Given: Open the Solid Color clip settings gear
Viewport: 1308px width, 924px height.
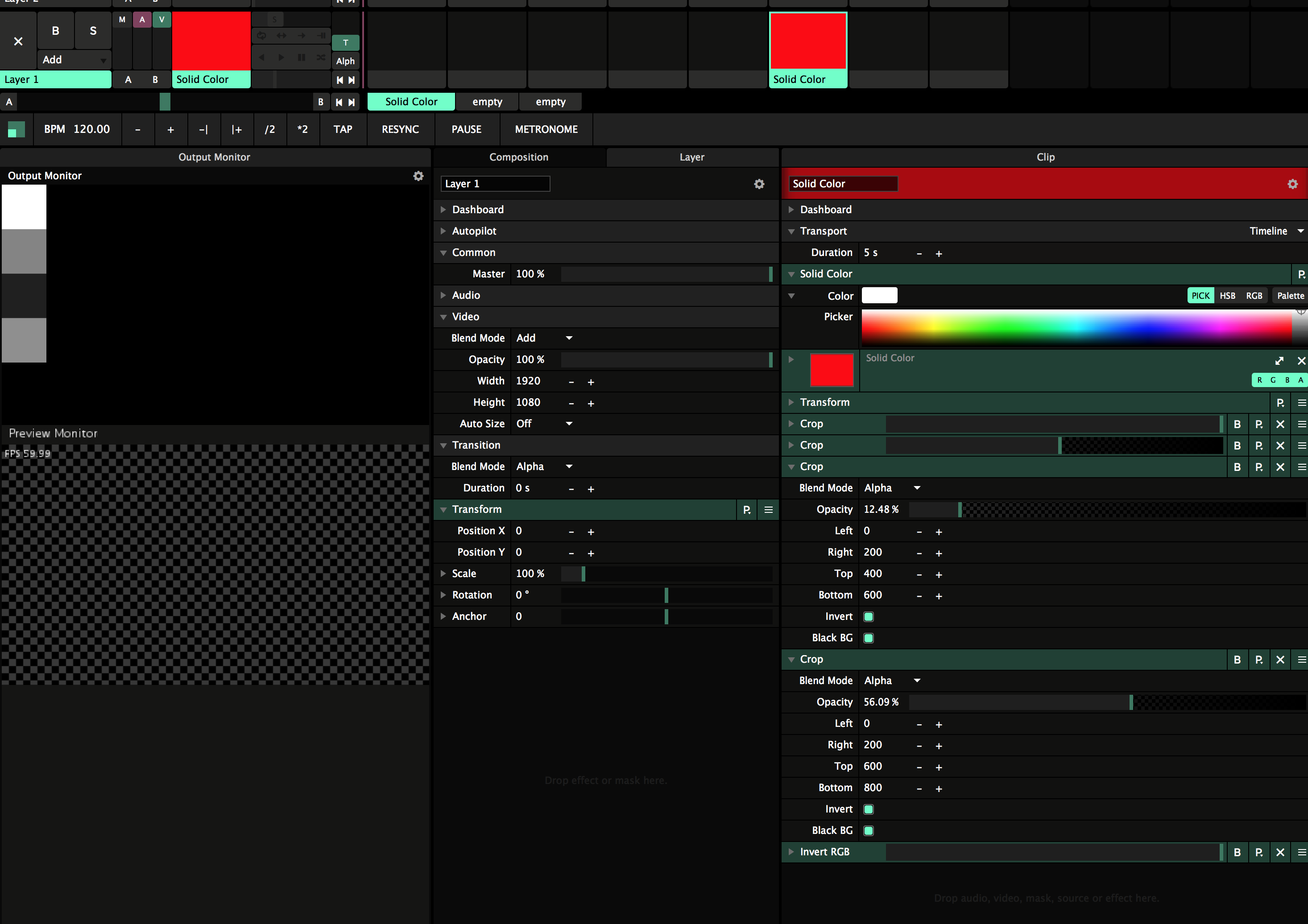Looking at the screenshot, I should click(x=1292, y=184).
